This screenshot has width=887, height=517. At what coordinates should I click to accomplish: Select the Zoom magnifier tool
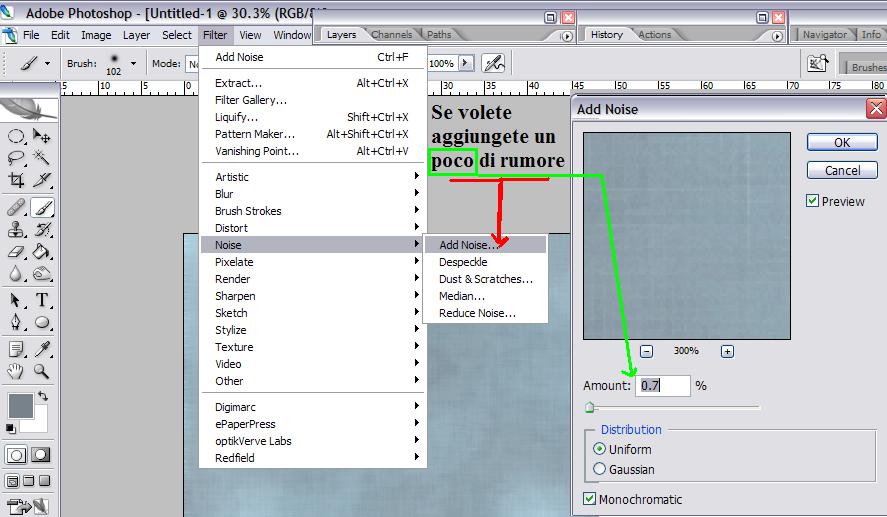(x=41, y=371)
